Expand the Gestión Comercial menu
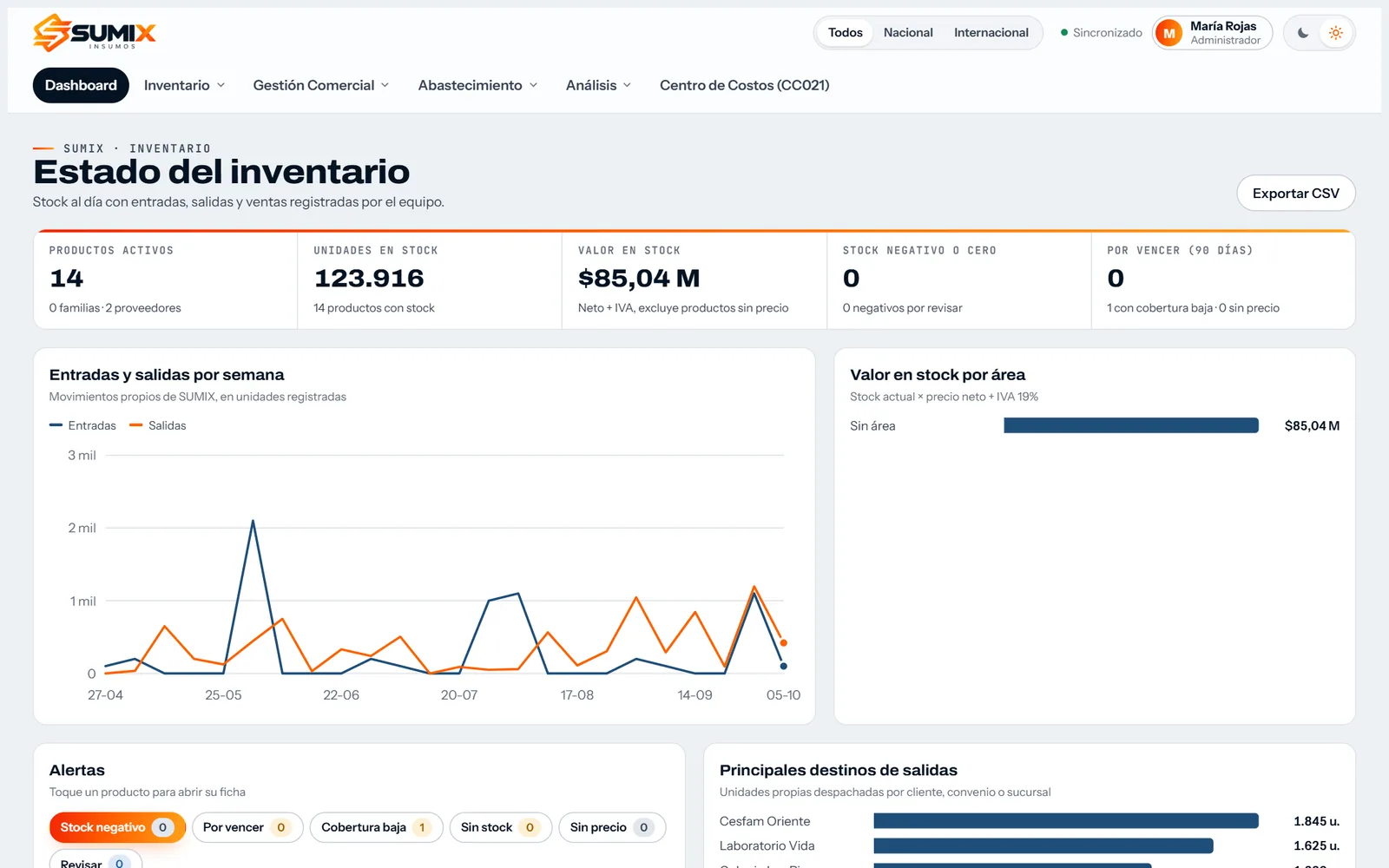 (320, 85)
